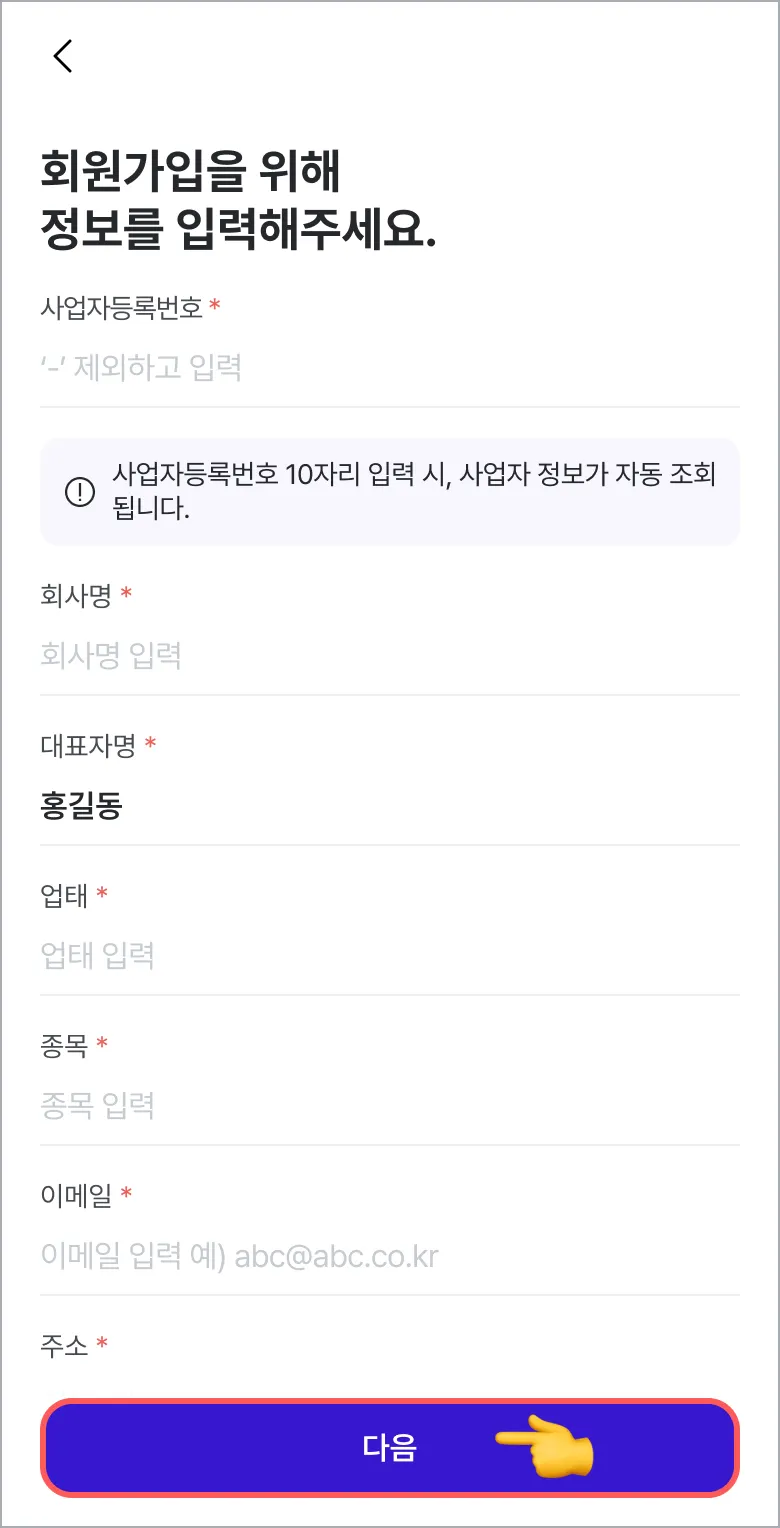The width and height of the screenshot is (780, 1528).
Task: Click the pointing hand emoji on the button
Action: click(x=546, y=1447)
